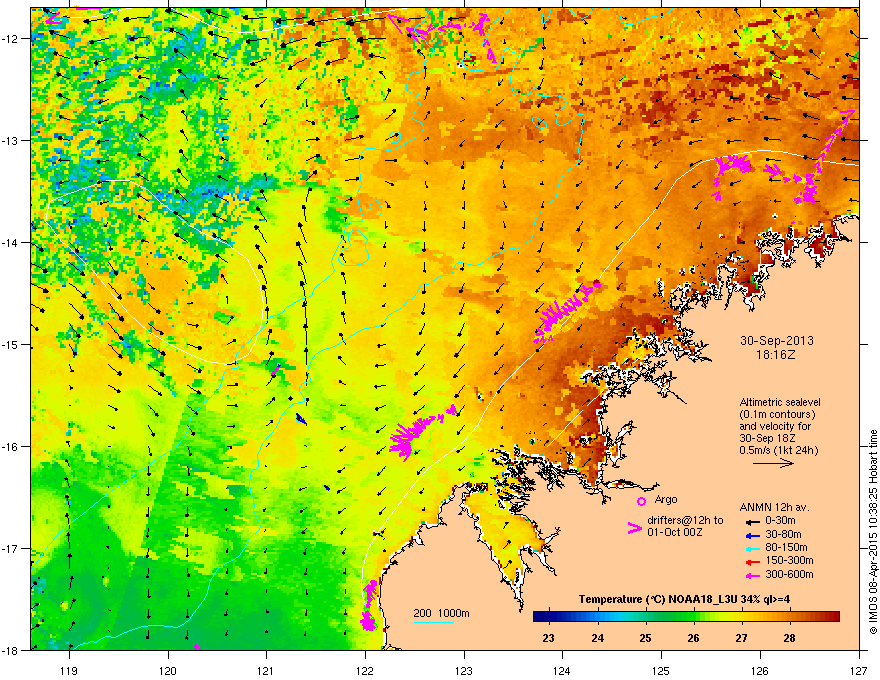Click the longitude axis label '127'
Image resolution: width=880 pixels, height=680 pixels.
click(x=859, y=670)
